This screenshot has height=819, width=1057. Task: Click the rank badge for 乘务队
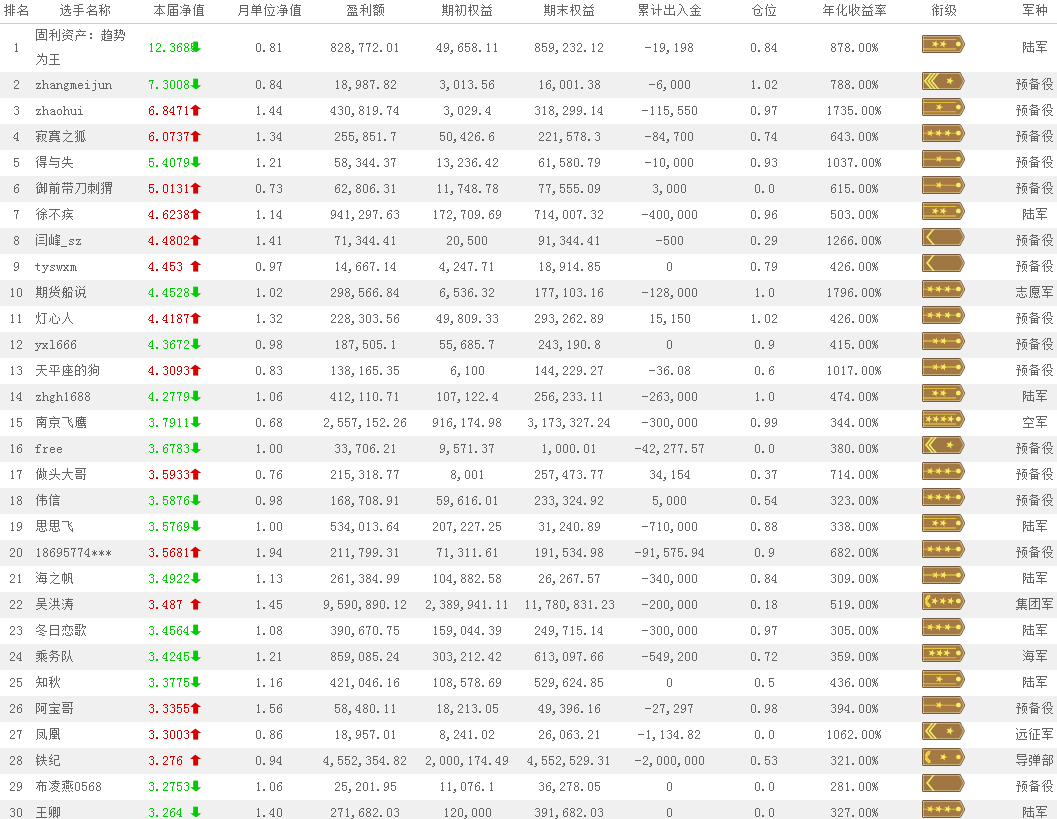[943, 654]
